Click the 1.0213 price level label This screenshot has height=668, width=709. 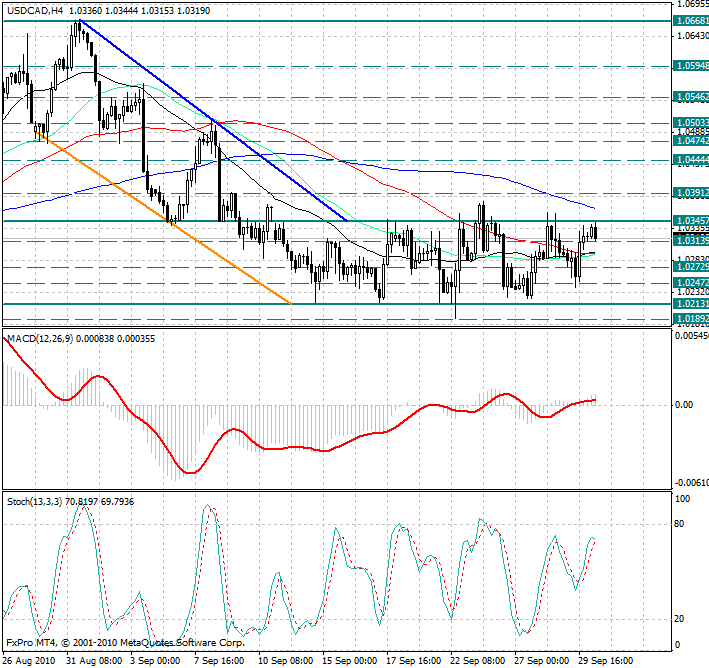[691, 303]
